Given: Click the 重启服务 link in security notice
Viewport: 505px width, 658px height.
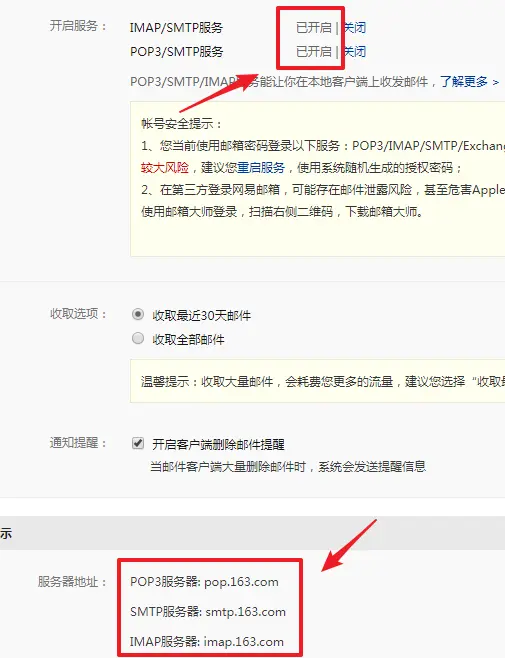Looking at the screenshot, I should [261, 168].
